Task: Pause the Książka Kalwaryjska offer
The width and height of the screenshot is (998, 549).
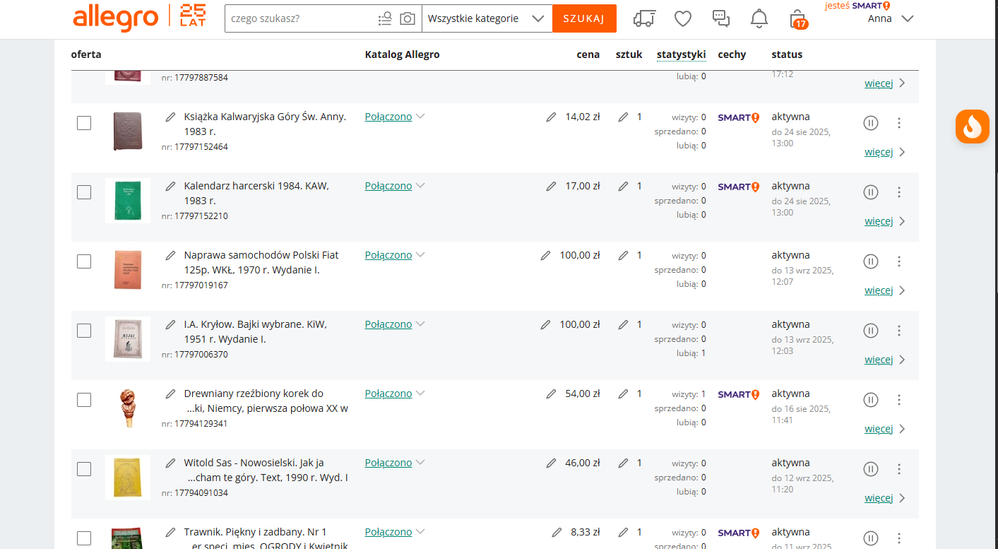Action: (x=871, y=123)
